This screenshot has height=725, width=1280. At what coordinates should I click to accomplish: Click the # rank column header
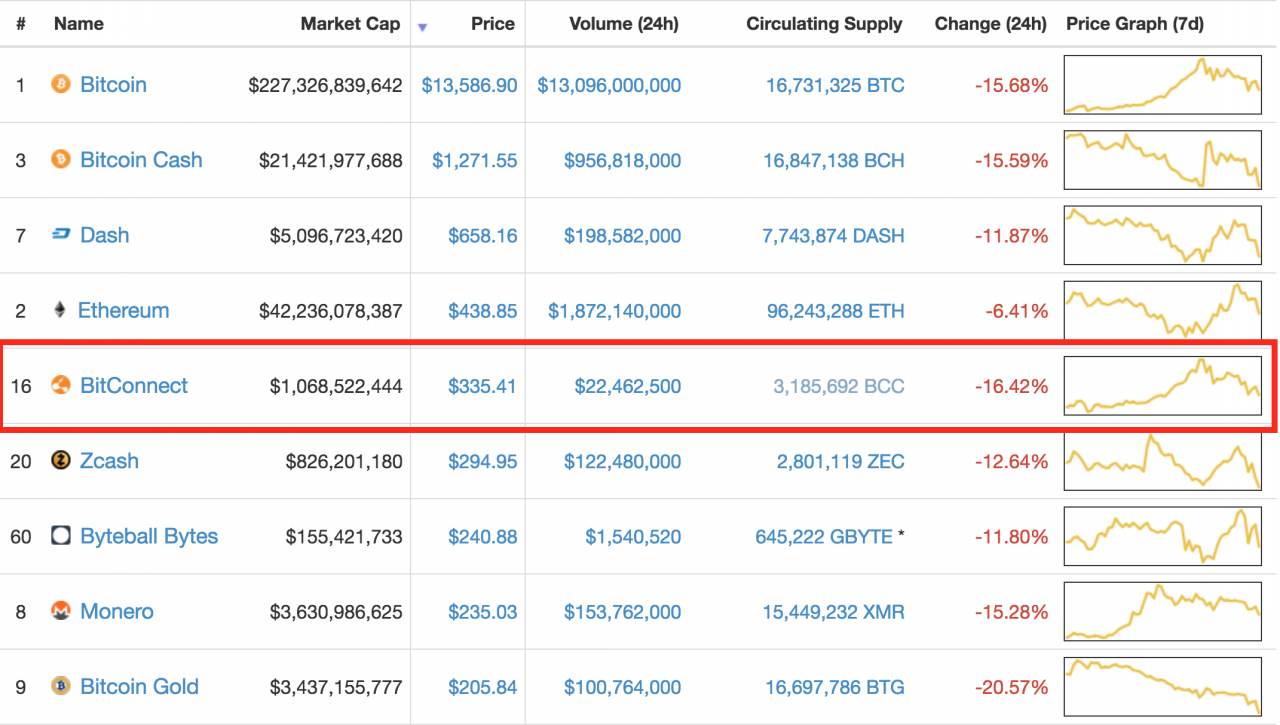[21, 24]
